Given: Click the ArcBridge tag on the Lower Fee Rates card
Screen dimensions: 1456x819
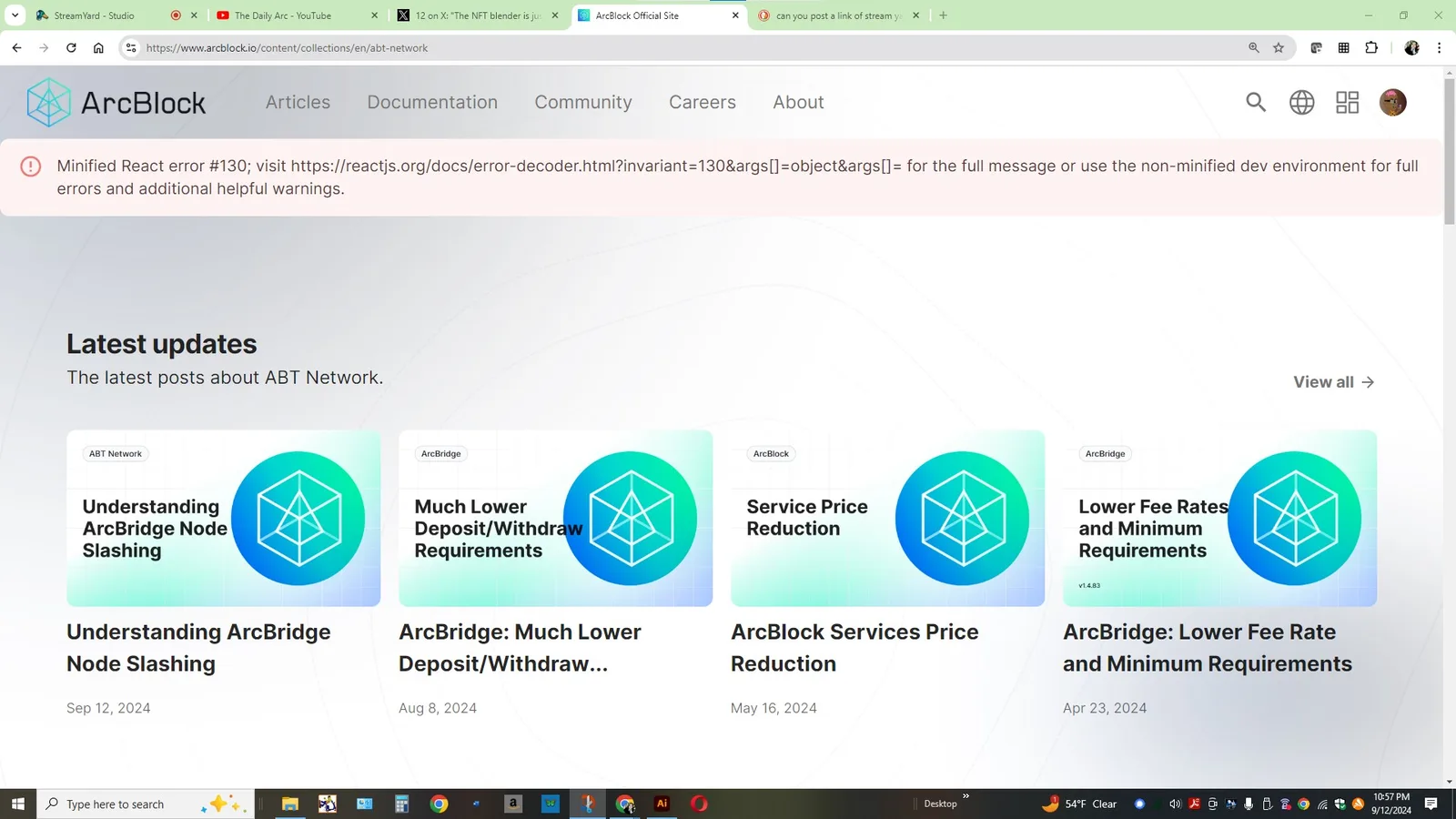Looking at the screenshot, I should (1106, 453).
